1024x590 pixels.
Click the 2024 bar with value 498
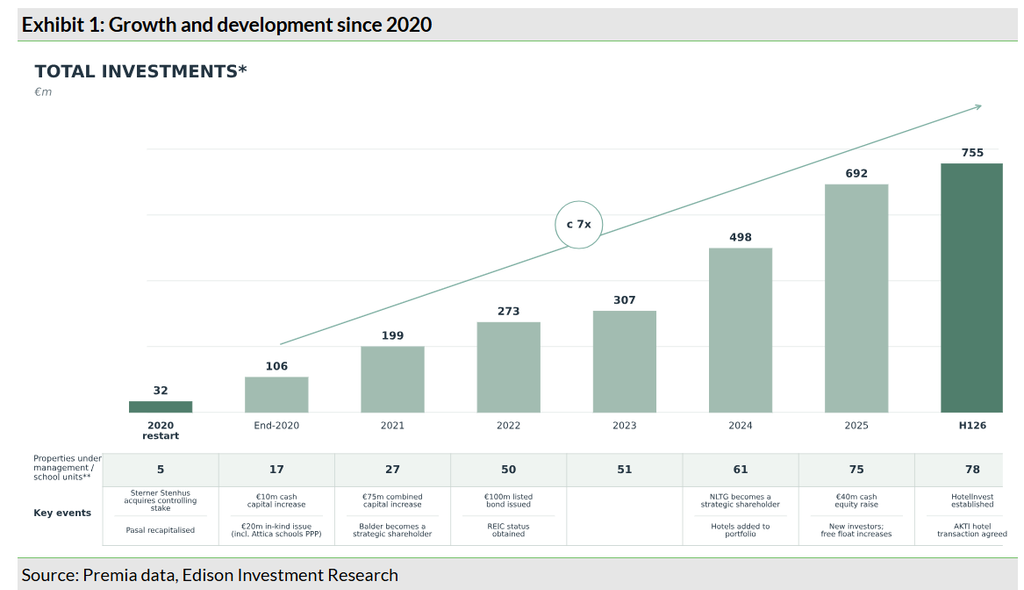pos(741,331)
